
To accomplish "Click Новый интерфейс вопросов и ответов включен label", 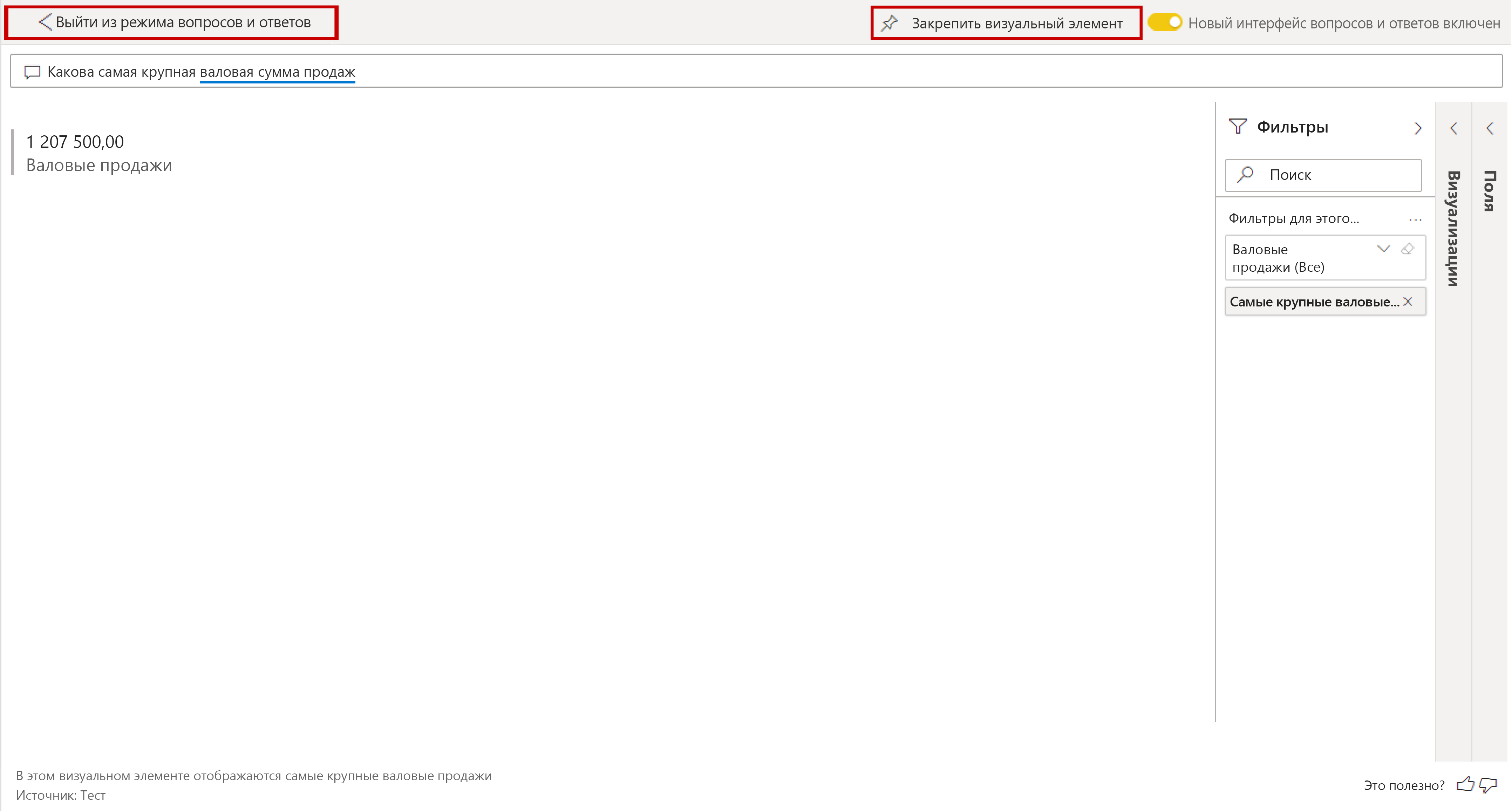I will 1344,23.
